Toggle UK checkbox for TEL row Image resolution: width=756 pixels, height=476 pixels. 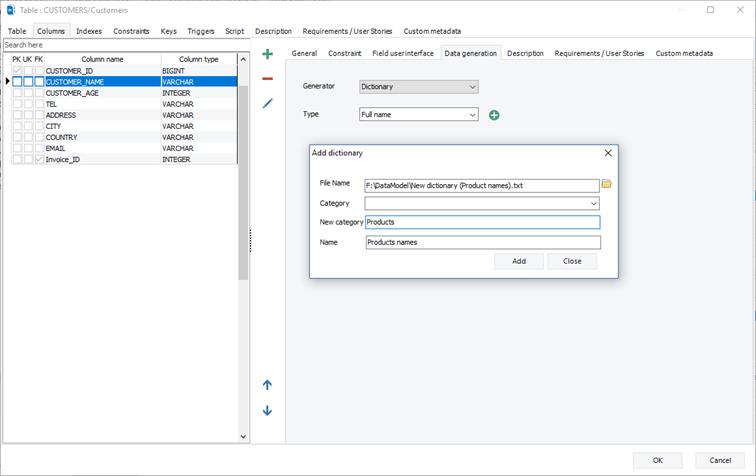click(x=28, y=104)
